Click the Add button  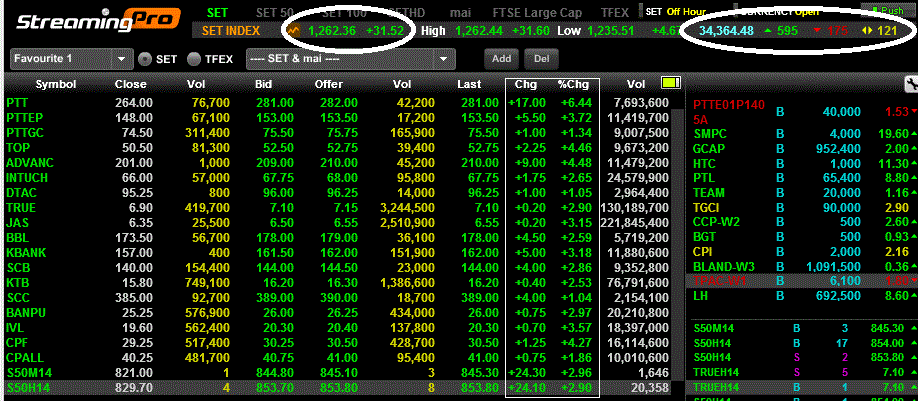click(501, 59)
